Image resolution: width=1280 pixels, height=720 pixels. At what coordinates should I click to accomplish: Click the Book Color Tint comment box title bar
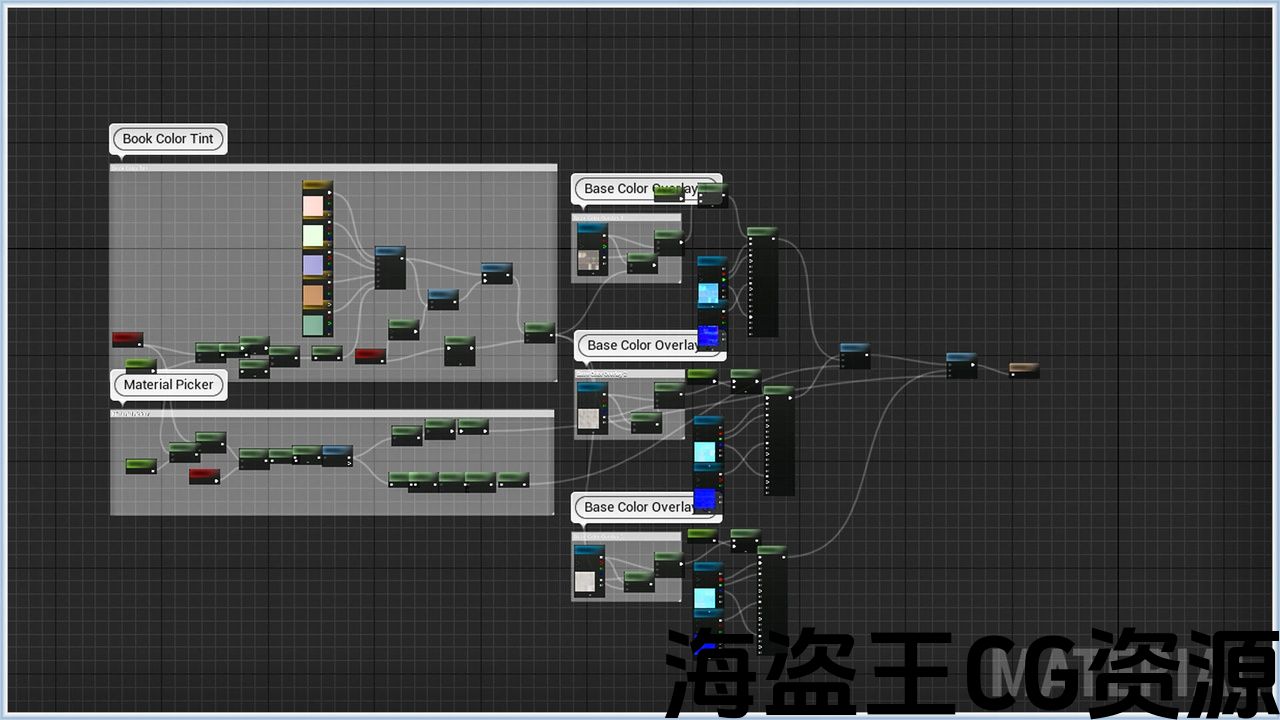333,168
